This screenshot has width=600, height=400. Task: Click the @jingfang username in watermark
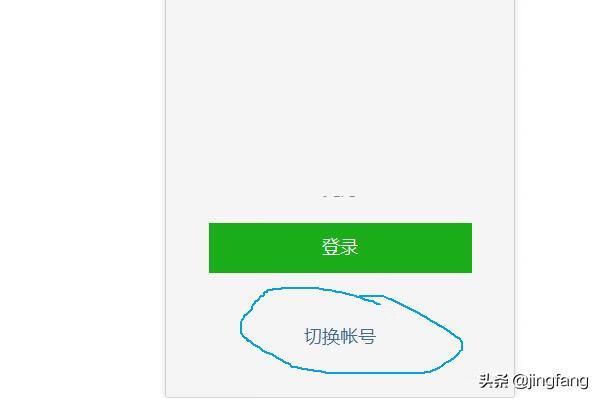tap(551, 381)
